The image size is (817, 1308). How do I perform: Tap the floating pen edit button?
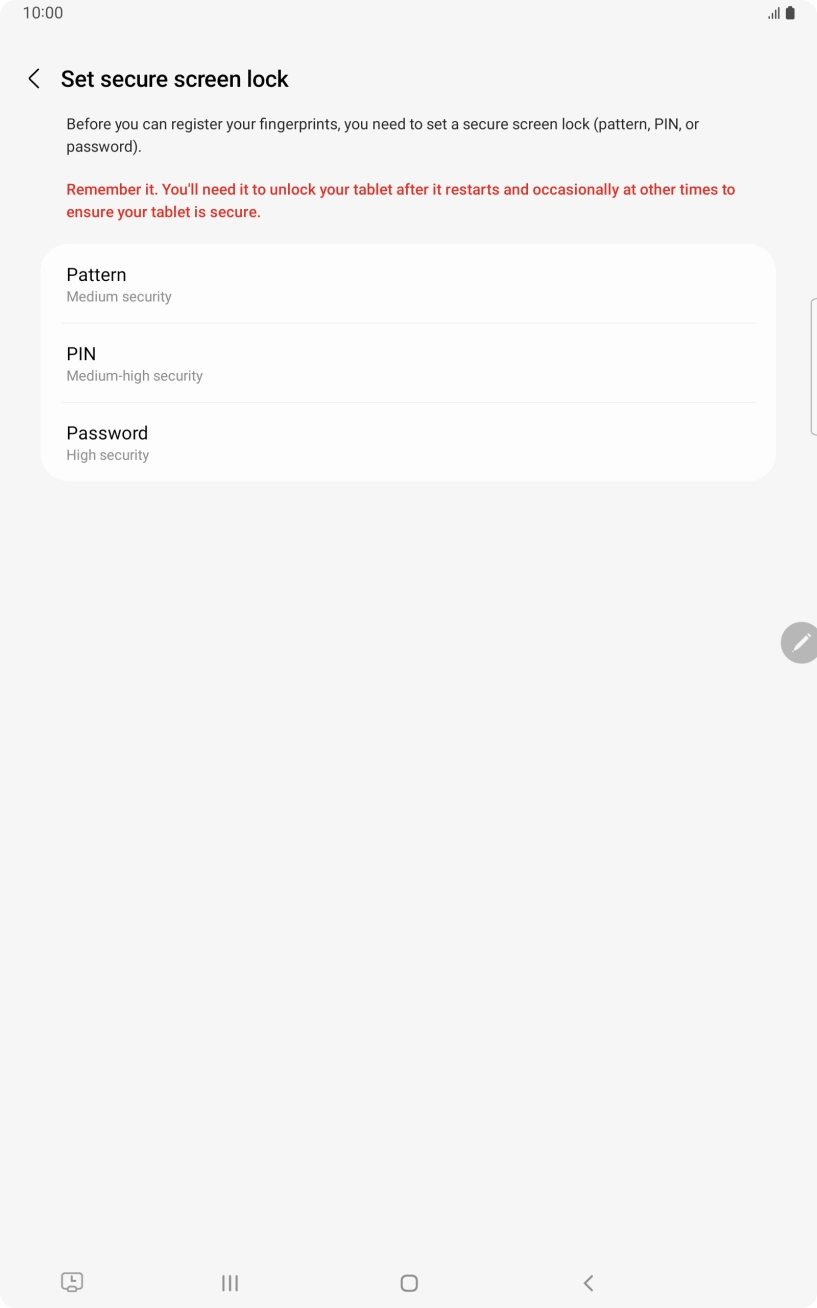(x=799, y=642)
